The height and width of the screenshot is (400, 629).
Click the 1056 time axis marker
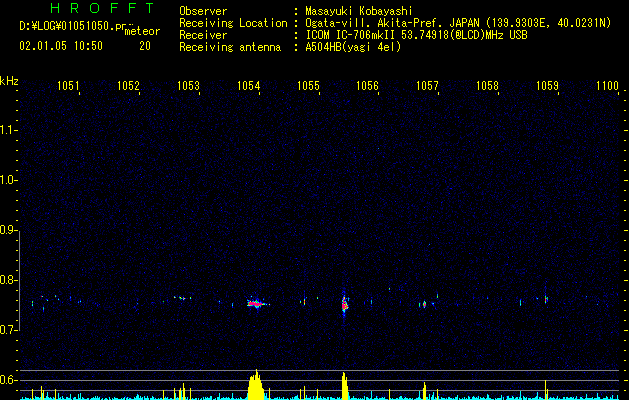pos(367,85)
